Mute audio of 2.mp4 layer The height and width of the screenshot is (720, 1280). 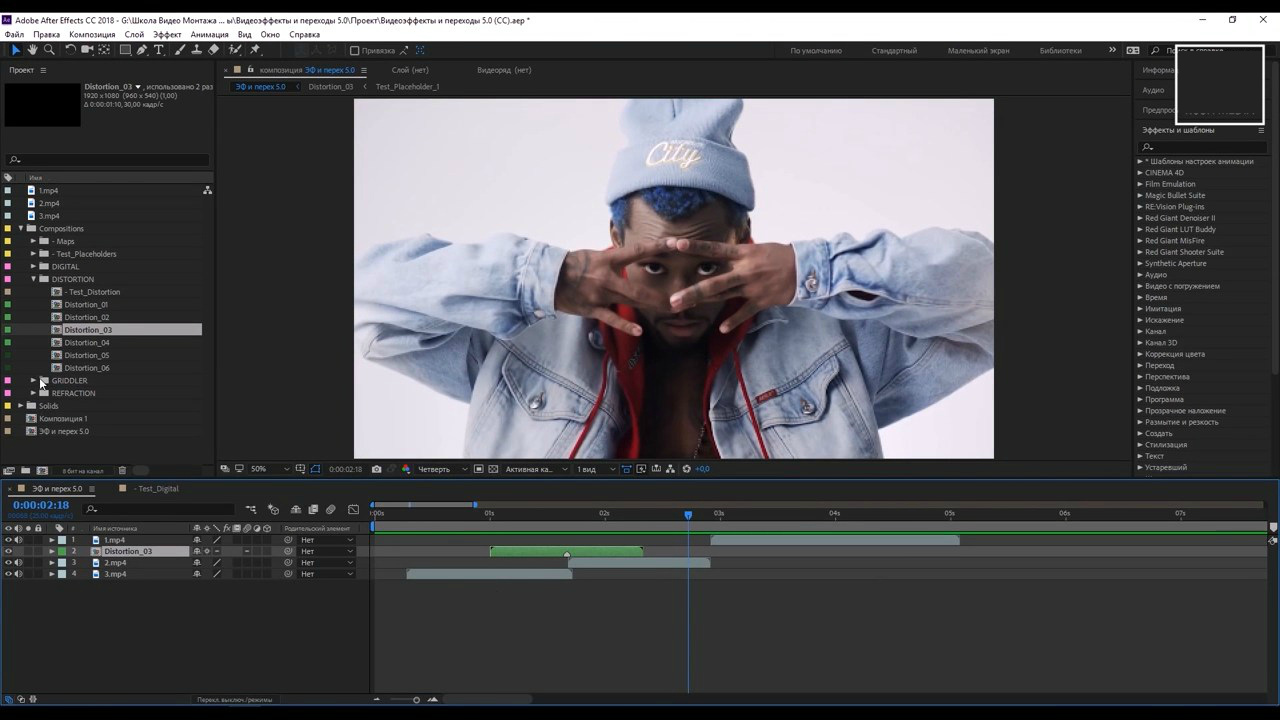click(x=18, y=563)
